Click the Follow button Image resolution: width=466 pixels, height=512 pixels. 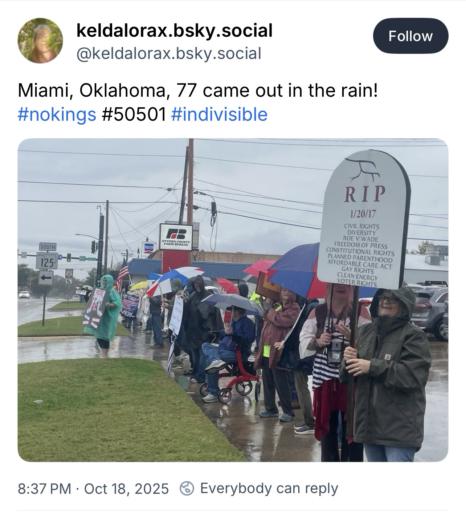coord(410,36)
